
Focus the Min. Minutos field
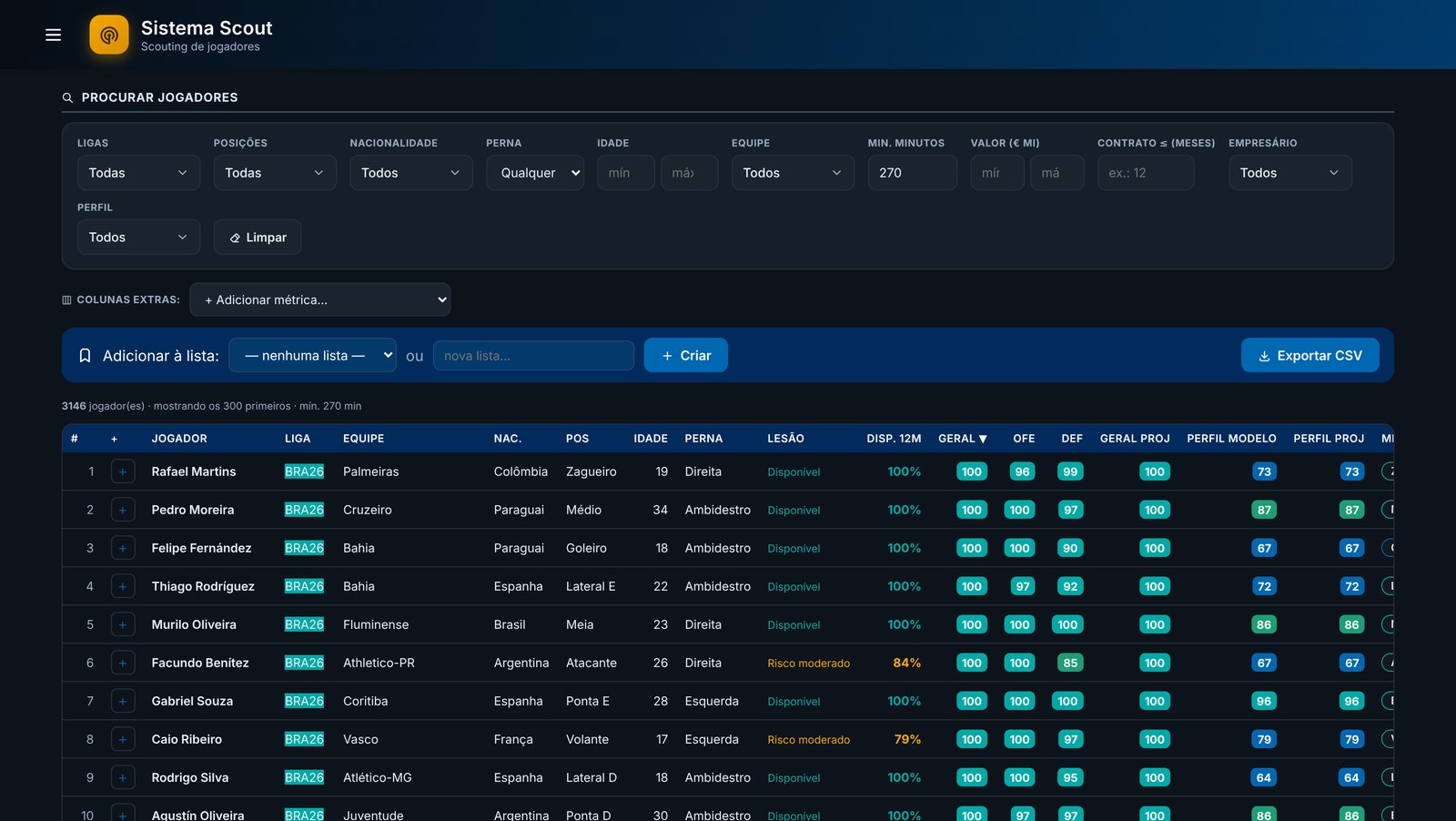(912, 173)
